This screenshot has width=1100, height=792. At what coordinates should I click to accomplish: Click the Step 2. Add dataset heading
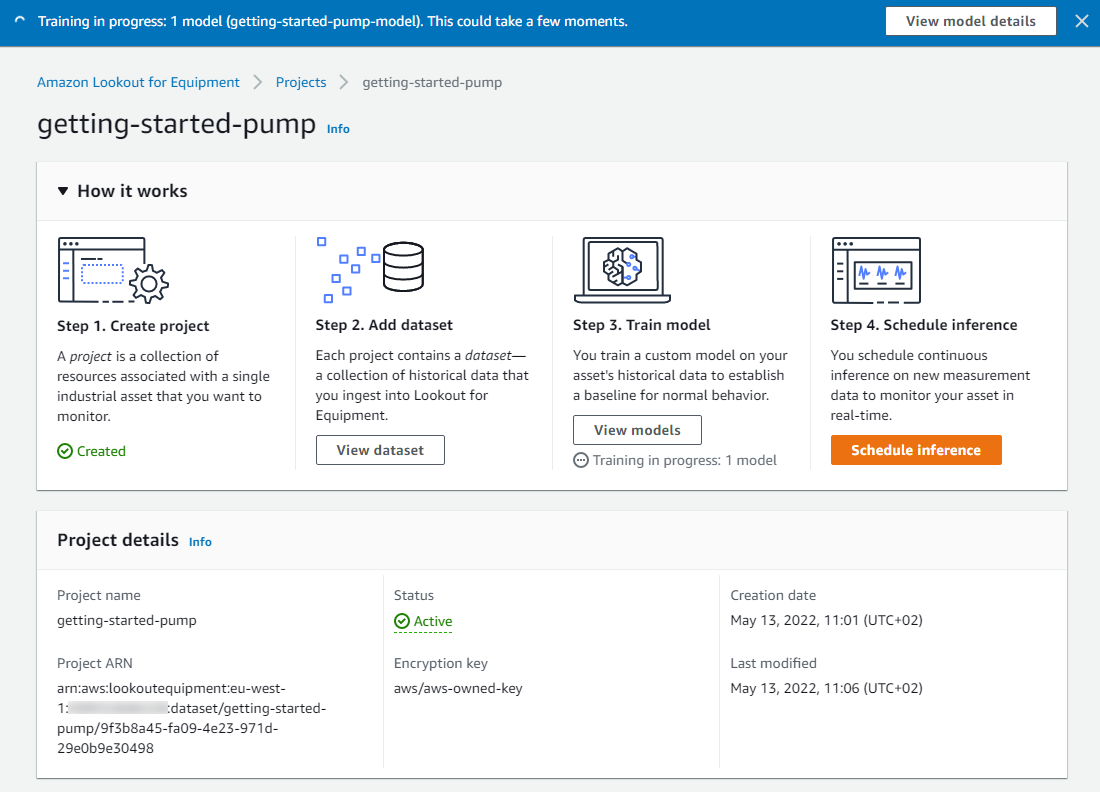tap(384, 325)
